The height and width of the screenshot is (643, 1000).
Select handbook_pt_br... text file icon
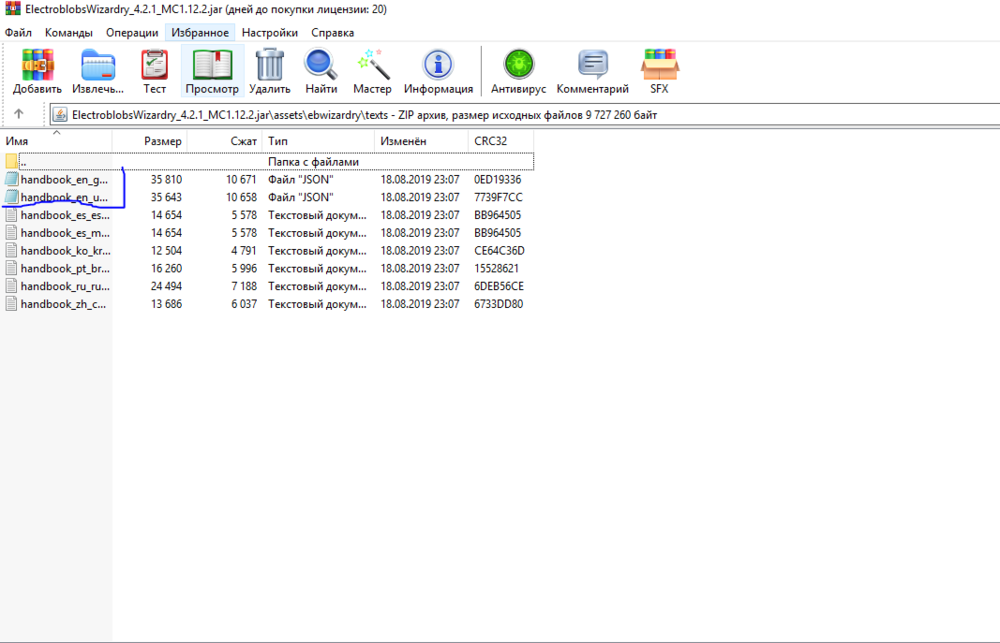pyautogui.click(x=11, y=269)
